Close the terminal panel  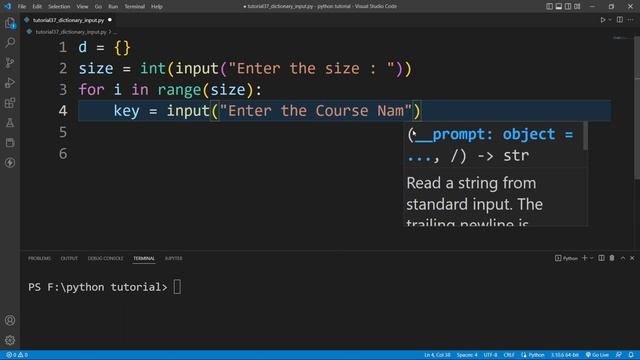click(632, 258)
